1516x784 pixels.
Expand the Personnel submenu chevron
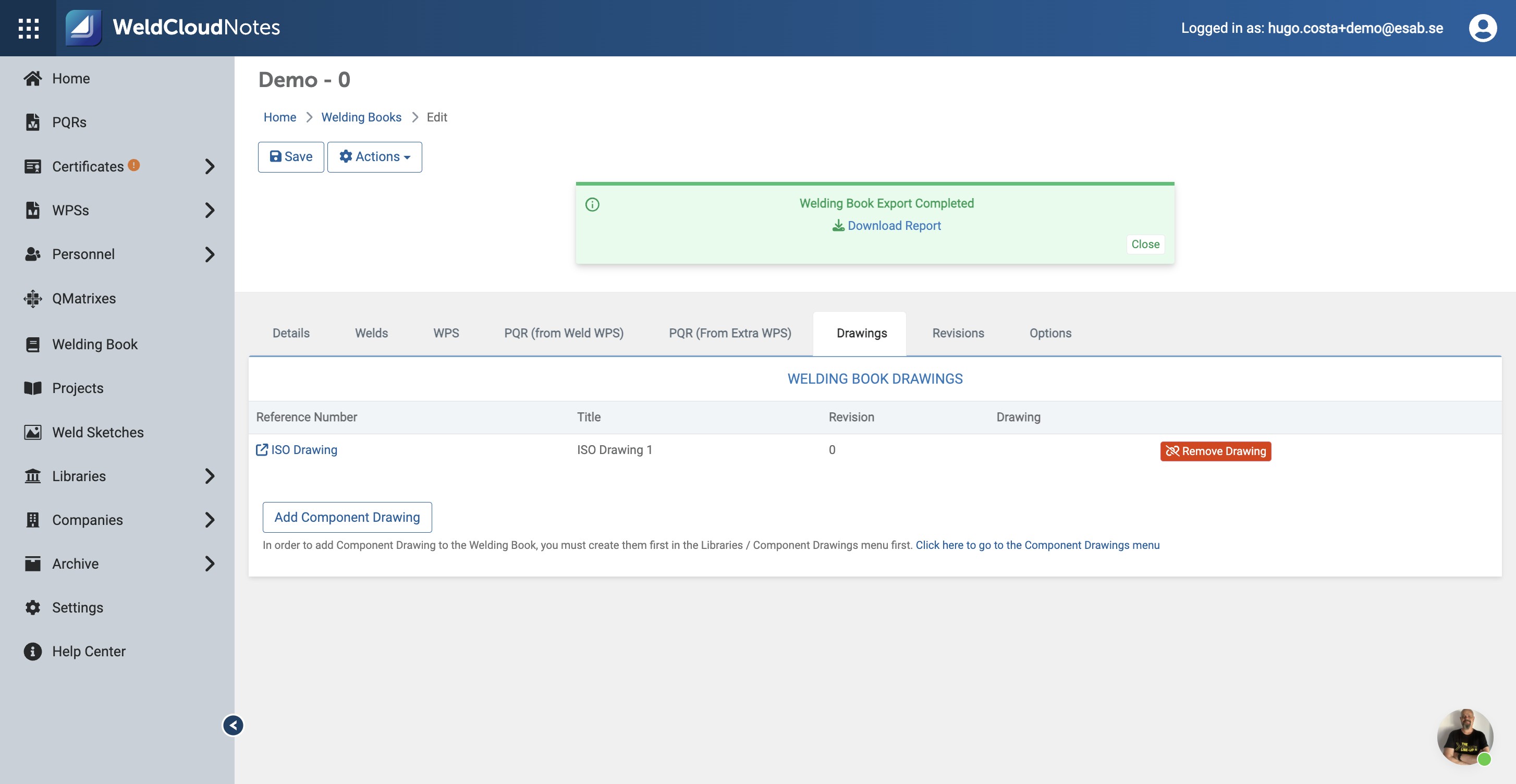point(210,254)
